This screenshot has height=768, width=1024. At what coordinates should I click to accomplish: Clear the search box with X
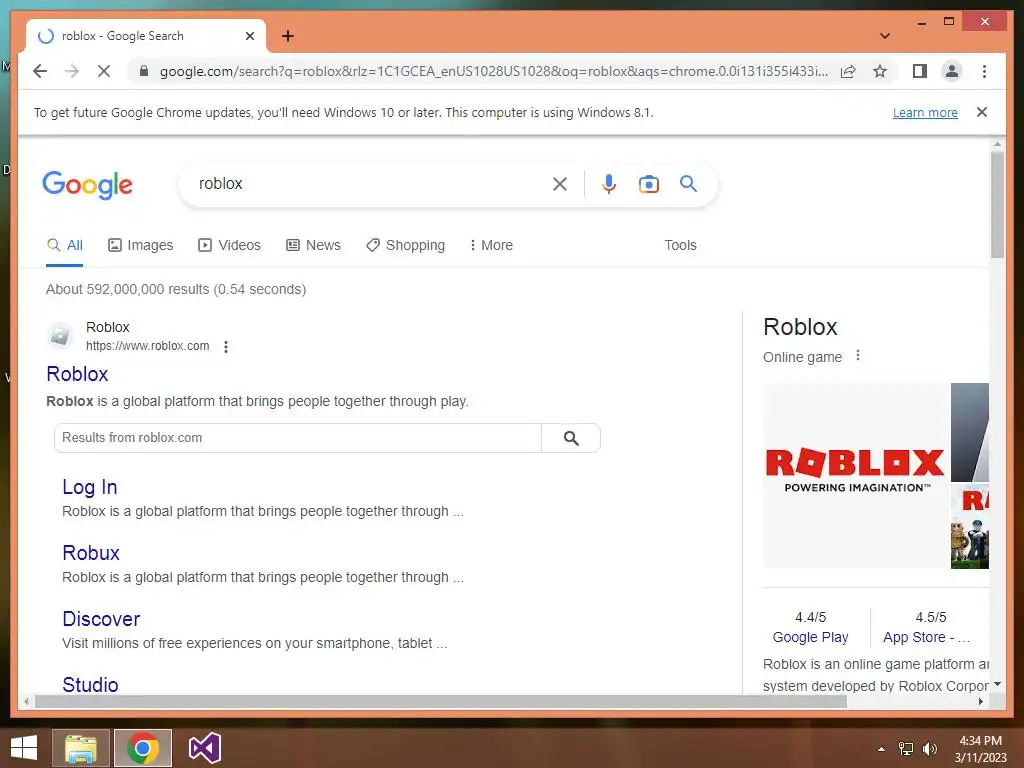tap(560, 184)
